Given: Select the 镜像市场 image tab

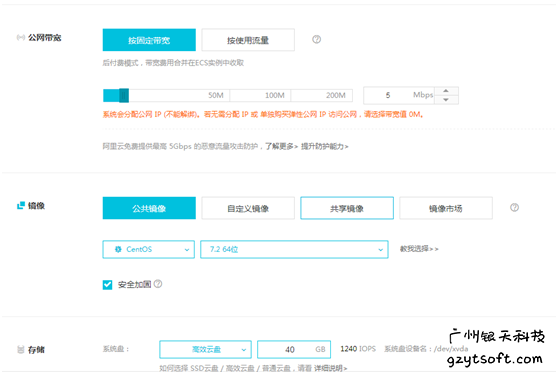Looking at the screenshot, I should (x=446, y=208).
